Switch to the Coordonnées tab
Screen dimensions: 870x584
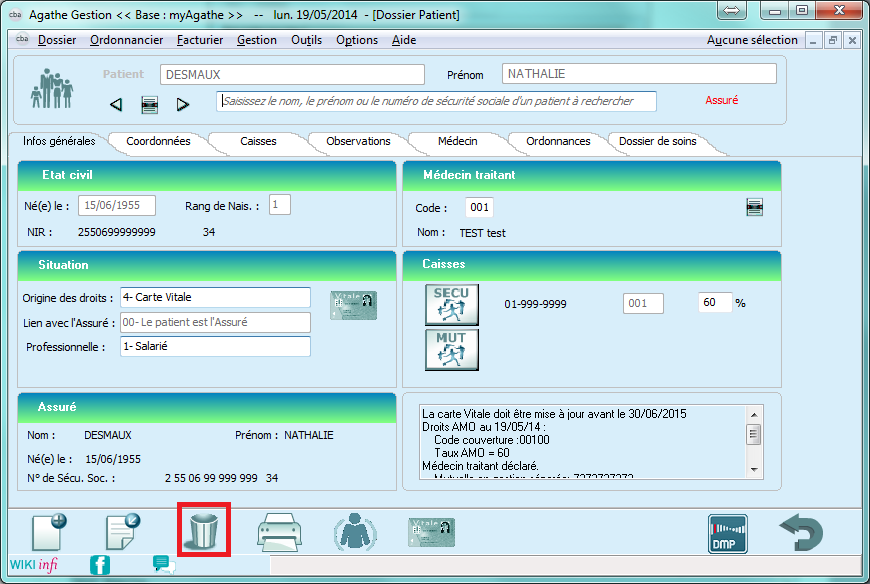pyautogui.click(x=158, y=141)
